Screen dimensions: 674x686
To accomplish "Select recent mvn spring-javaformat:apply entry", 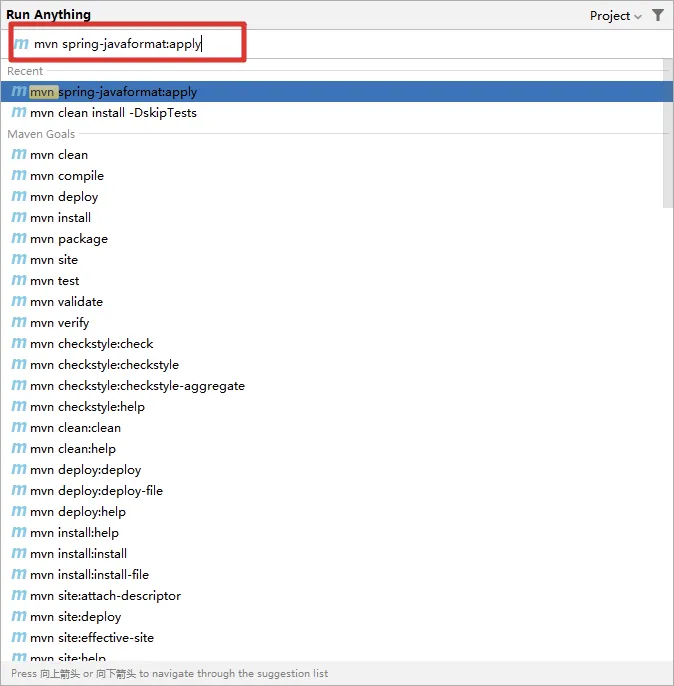I will [337, 91].
